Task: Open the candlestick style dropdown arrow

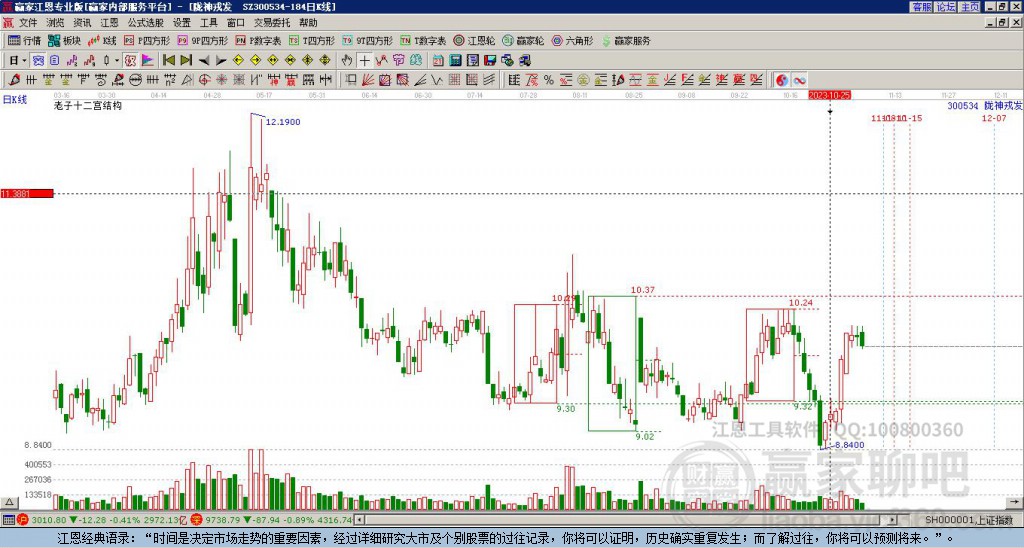Action: coord(117,60)
